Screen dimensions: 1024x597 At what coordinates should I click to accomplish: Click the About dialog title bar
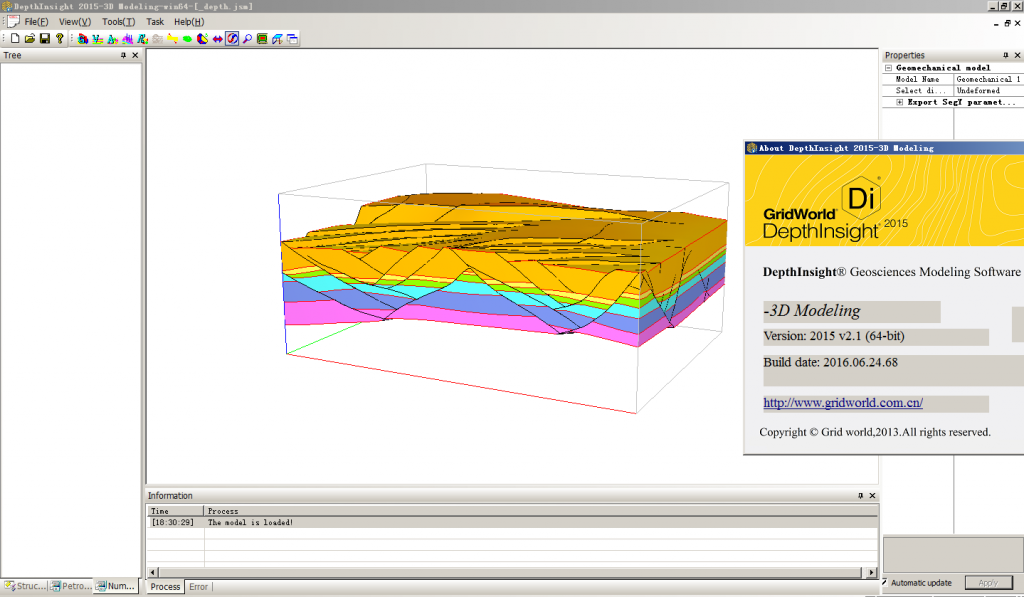click(x=884, y=148)
